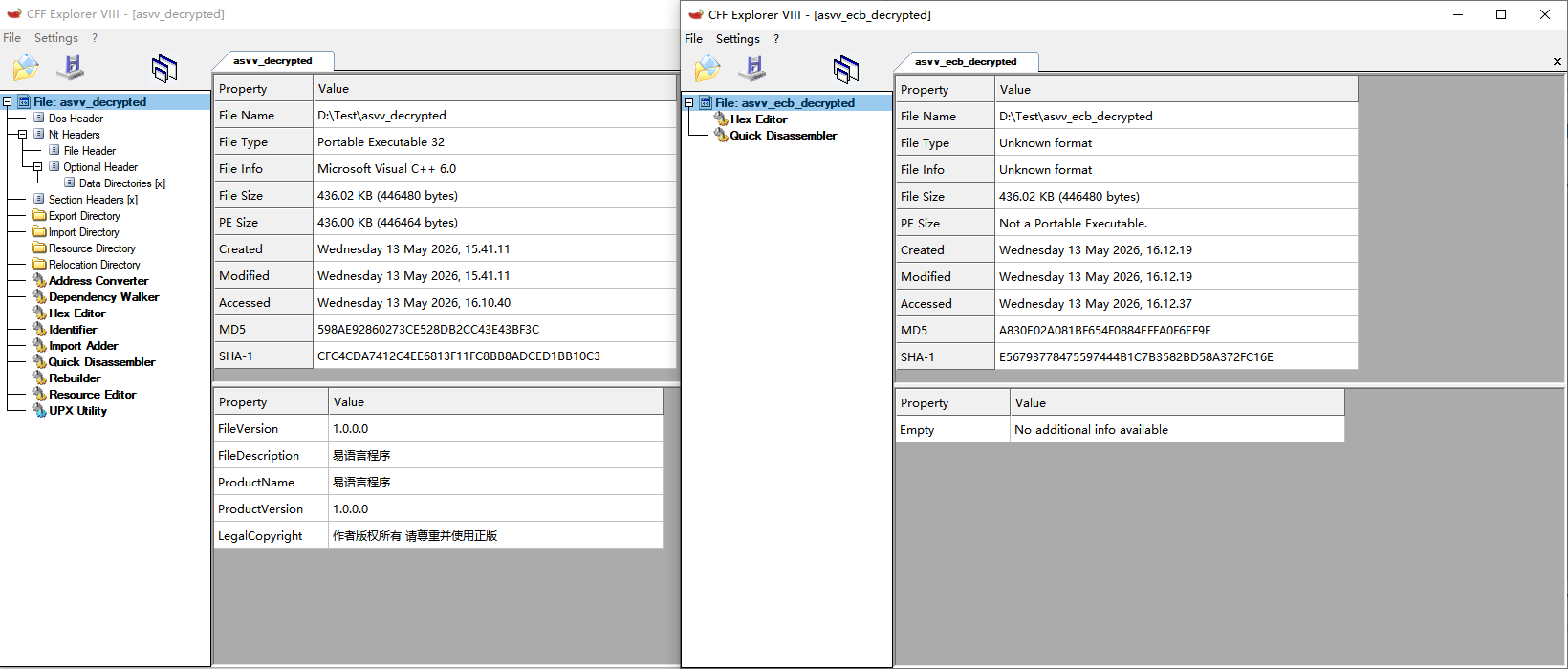This screenshot has width=1568, height=669.
Task: Open Quick Disassembler in asvv_ecb_decrypted window
Action: [783, 136]
